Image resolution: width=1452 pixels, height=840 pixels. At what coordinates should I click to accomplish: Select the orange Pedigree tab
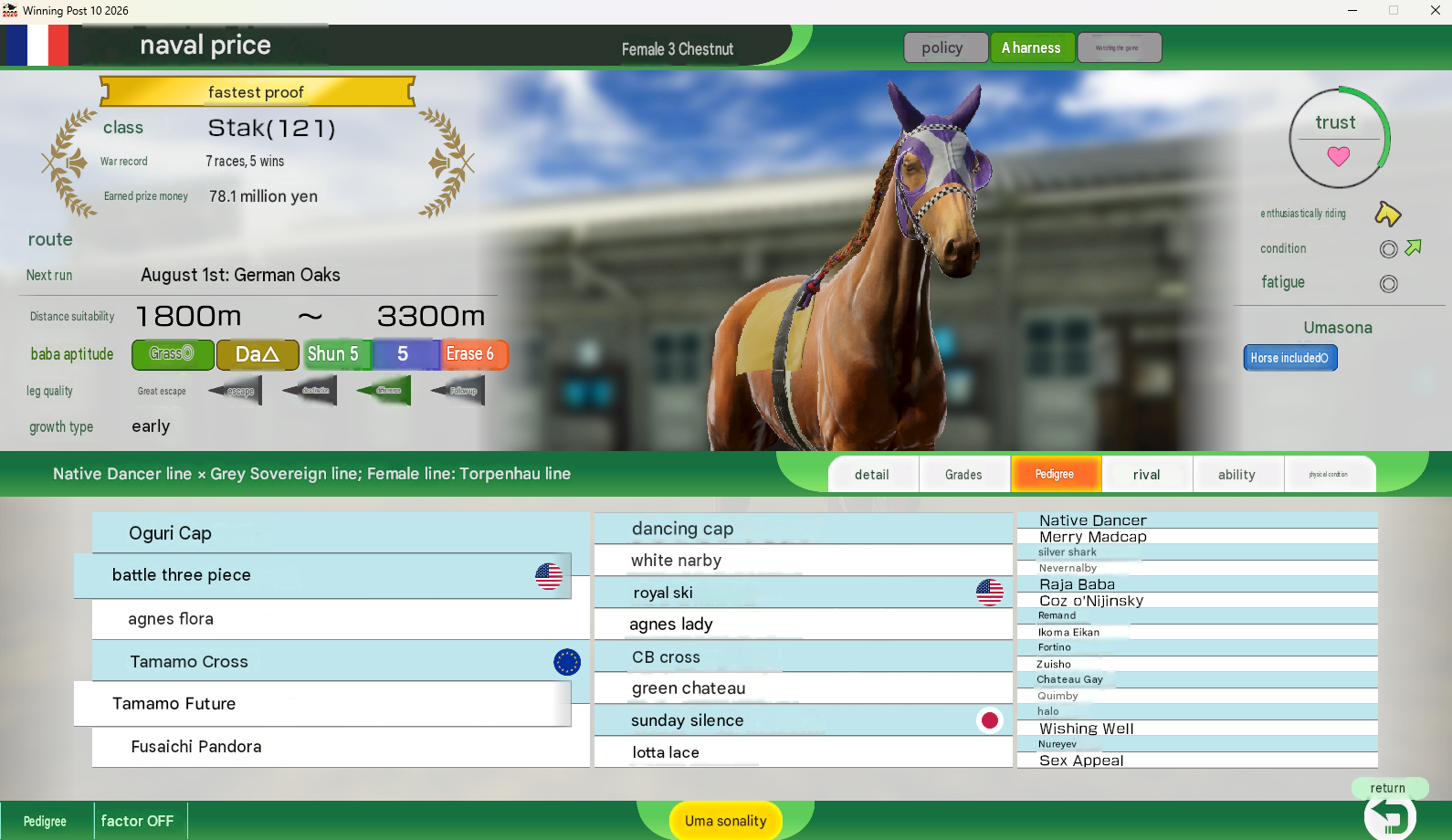pyautogui.click(x=1055, y=475)
